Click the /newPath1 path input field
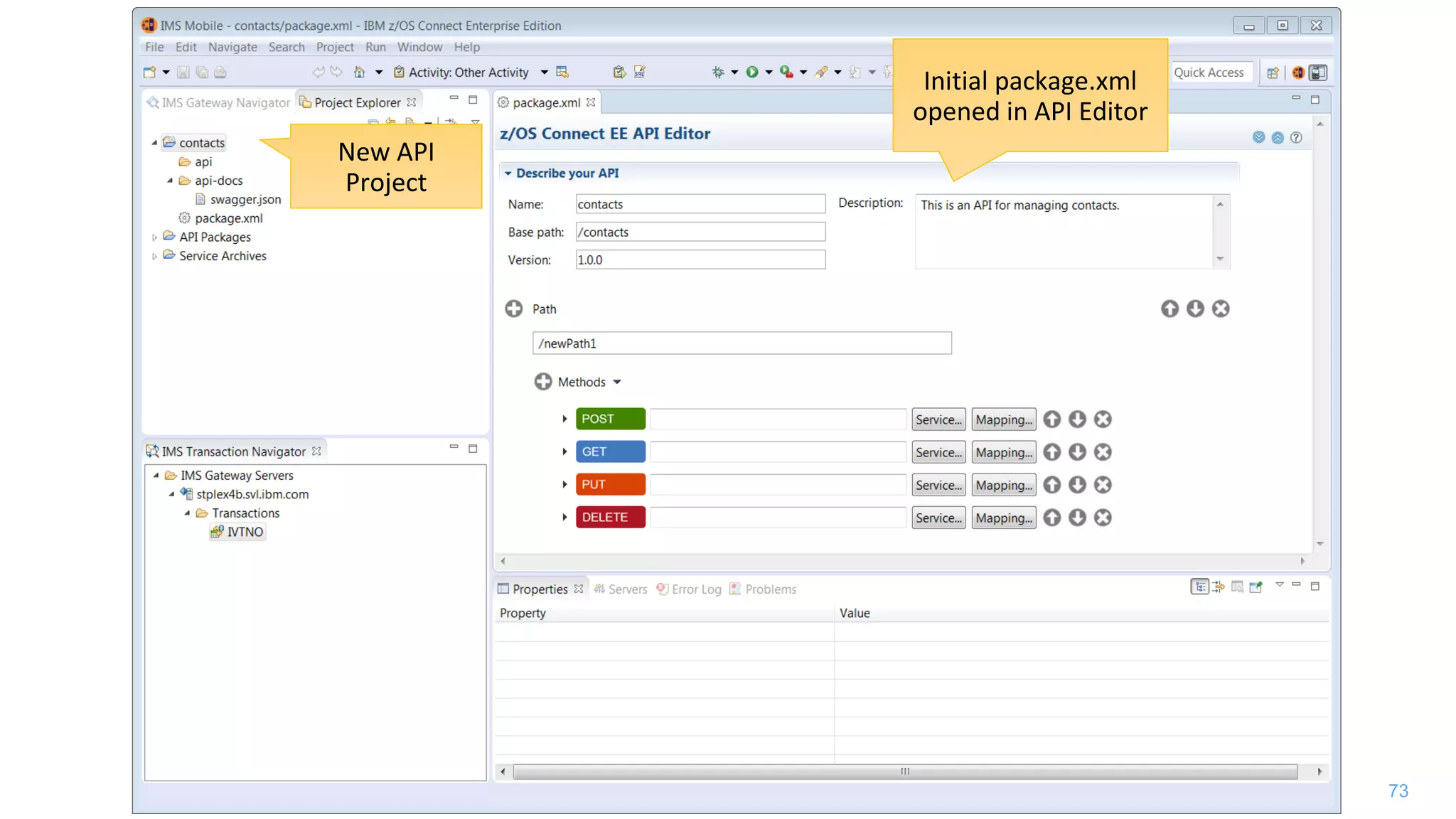Screen dimensions: 1456x819 [742, 343]
